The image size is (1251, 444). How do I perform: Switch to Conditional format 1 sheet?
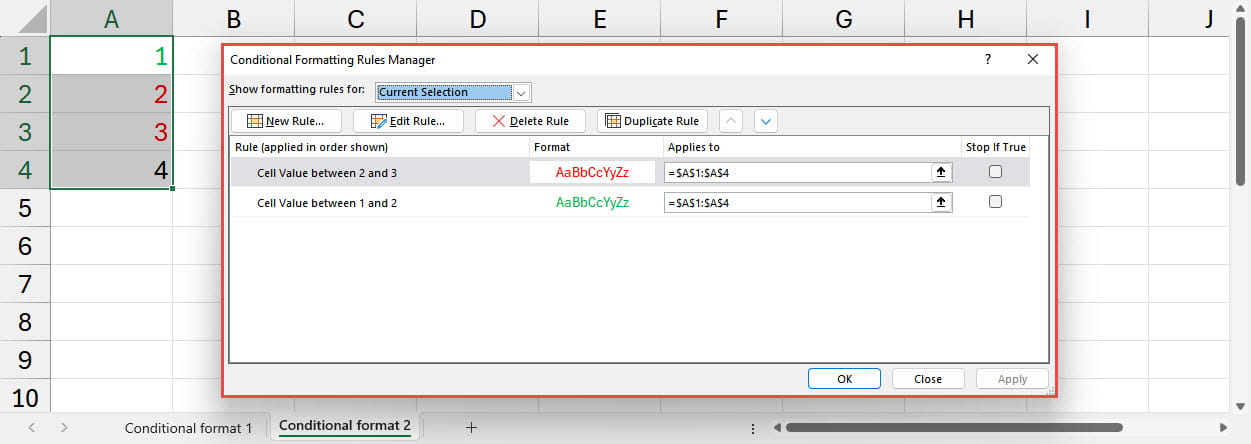pos(188,427)
